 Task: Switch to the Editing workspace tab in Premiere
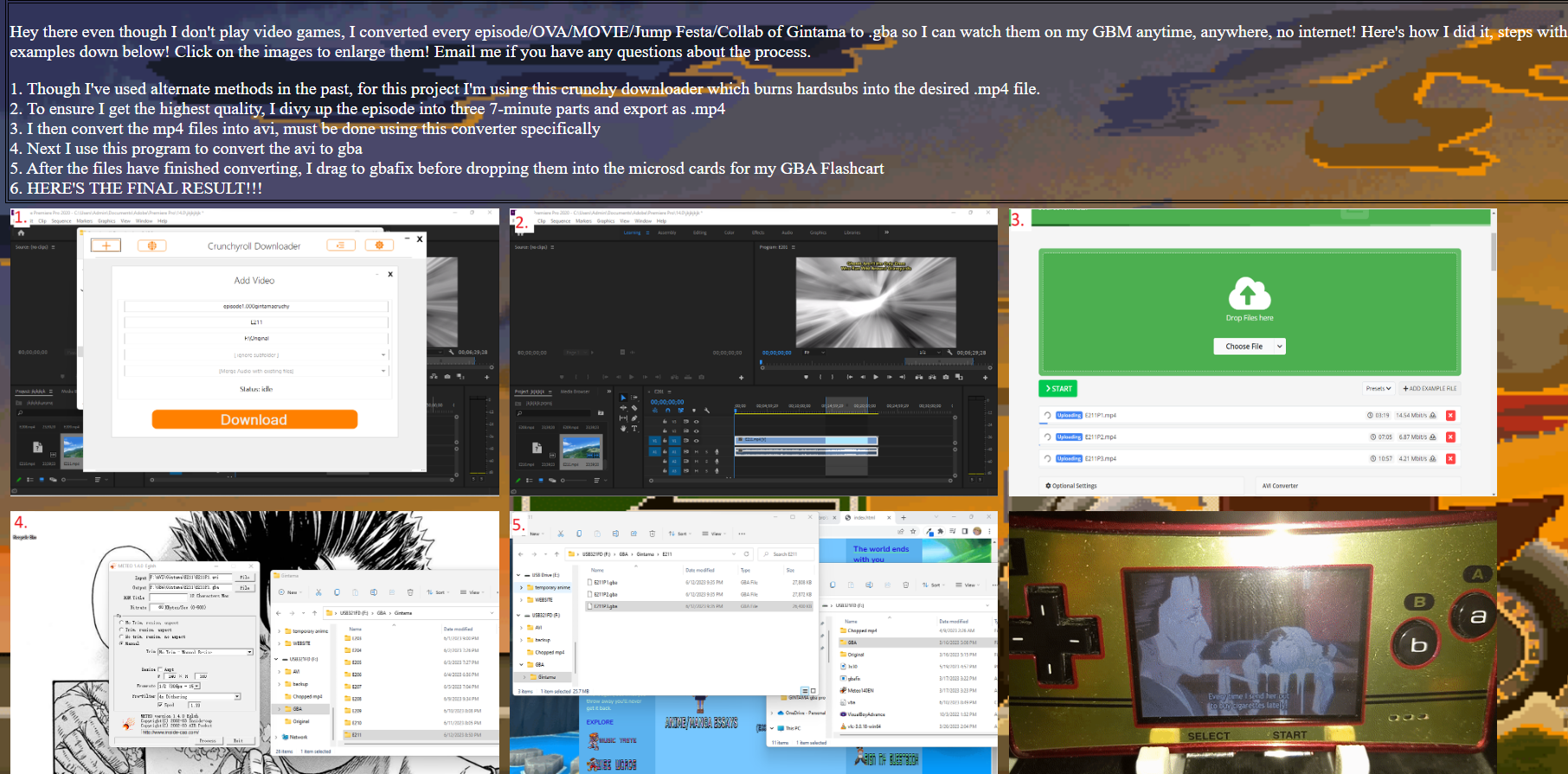[700, 233]
